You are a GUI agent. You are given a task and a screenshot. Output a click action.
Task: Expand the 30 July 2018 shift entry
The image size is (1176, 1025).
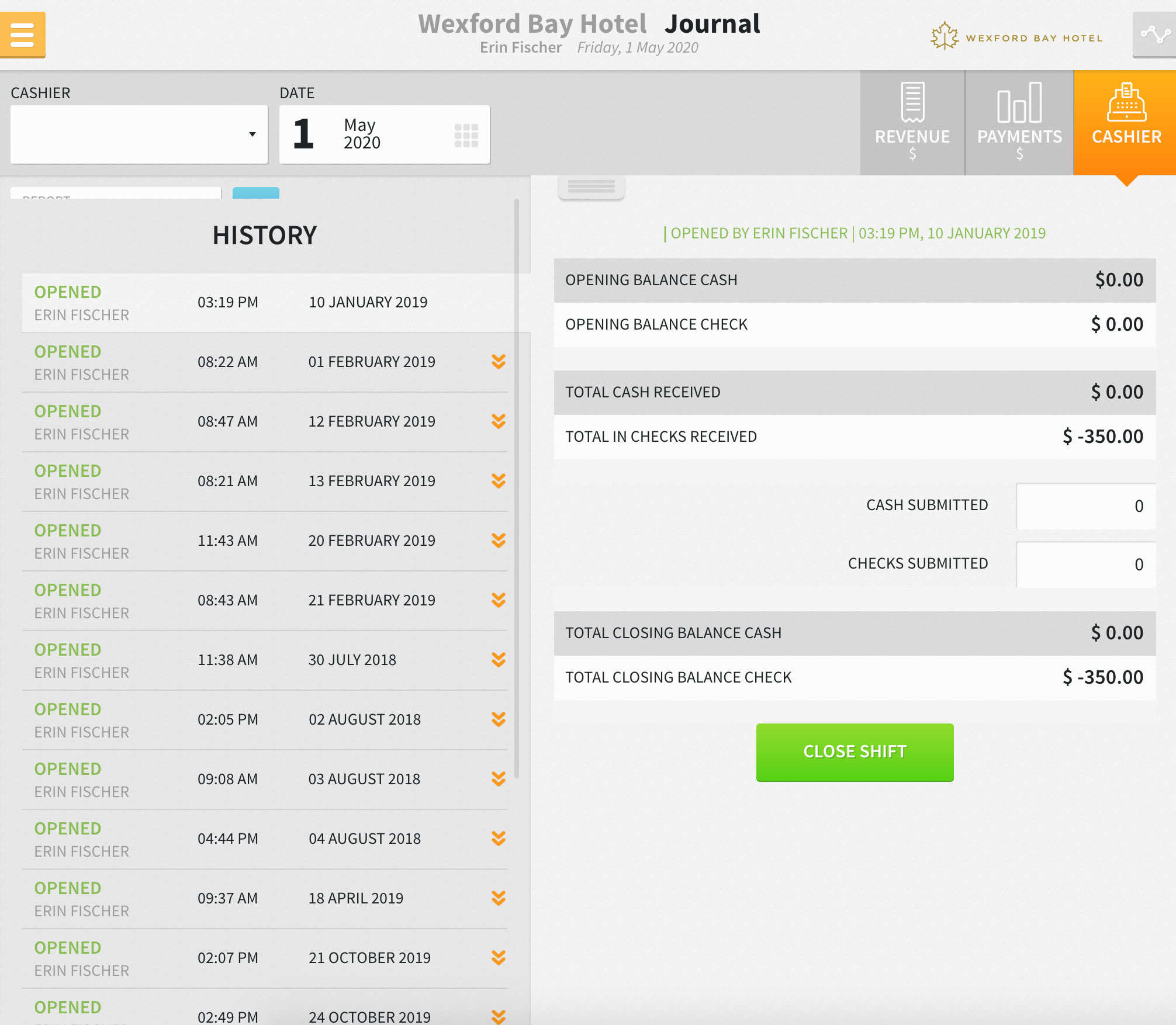(x=498, y=660)
